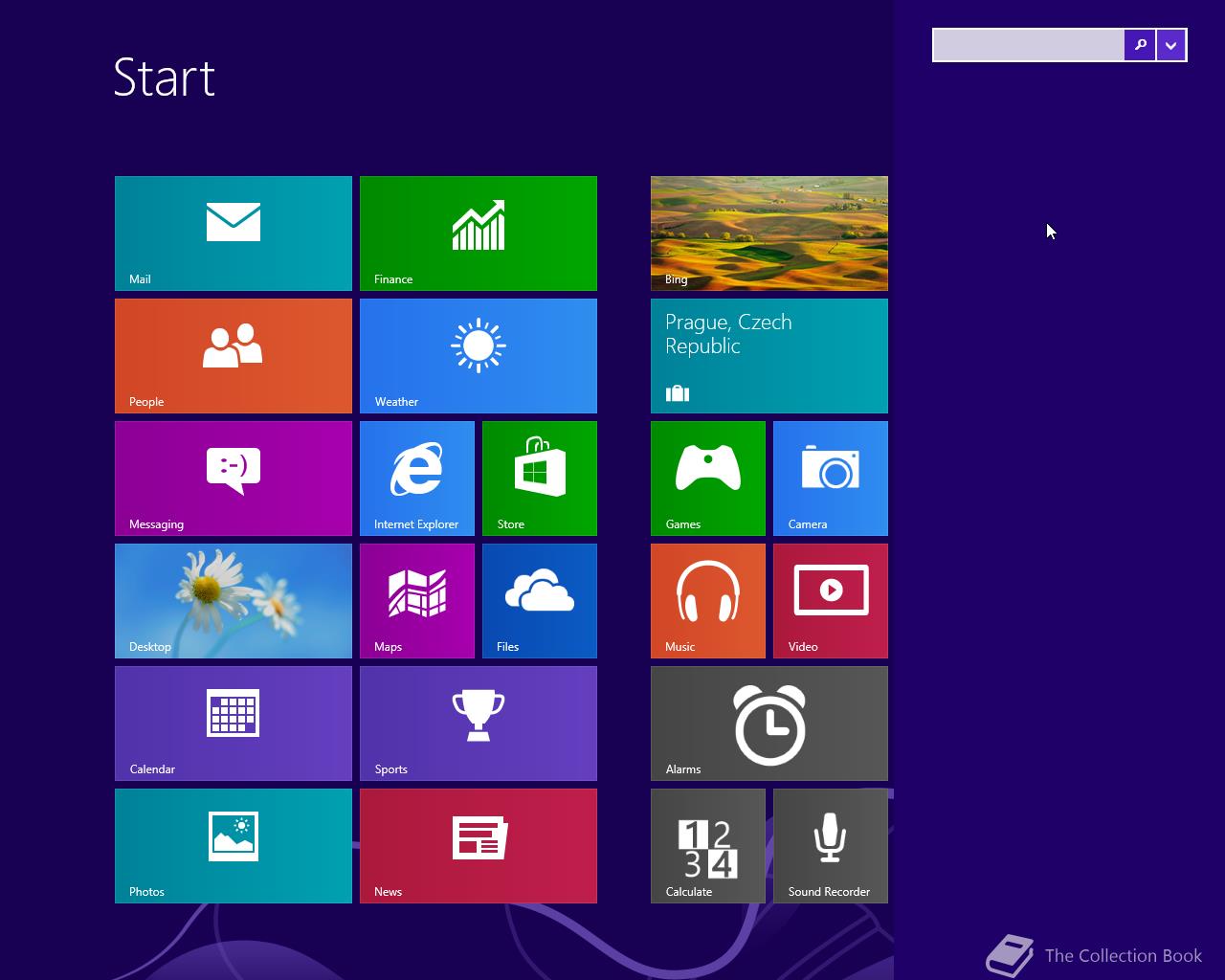
Task: Open the Maps tile
Action: (x=417, y=601)
